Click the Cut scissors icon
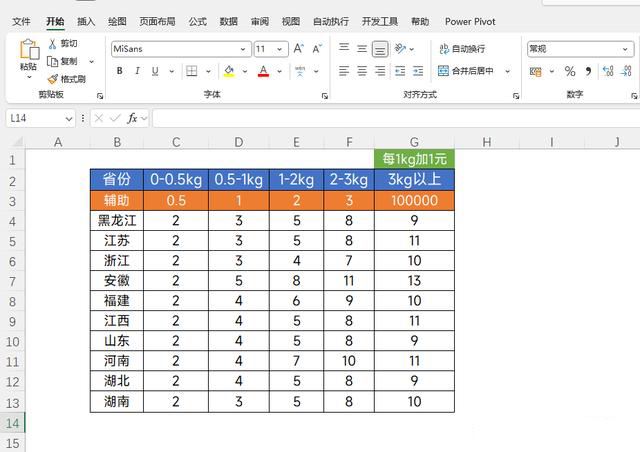640x452 pixels. click(53, 44)
